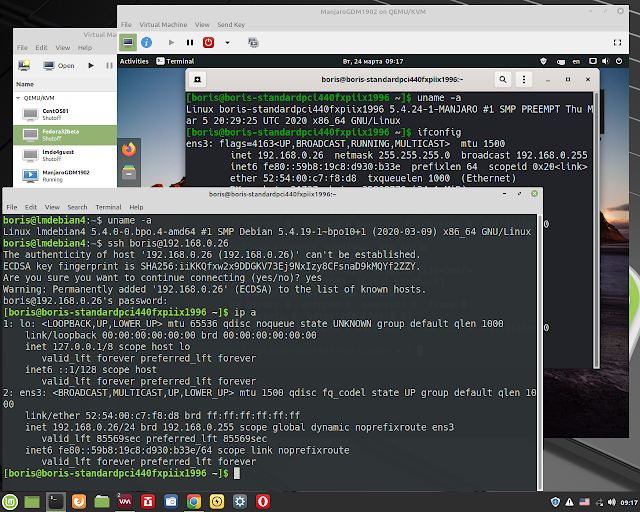Image resolution: width=640 pixels, height=512 pixels.
Task: Open System Settings gear in the panel
Action: (240, 502)
